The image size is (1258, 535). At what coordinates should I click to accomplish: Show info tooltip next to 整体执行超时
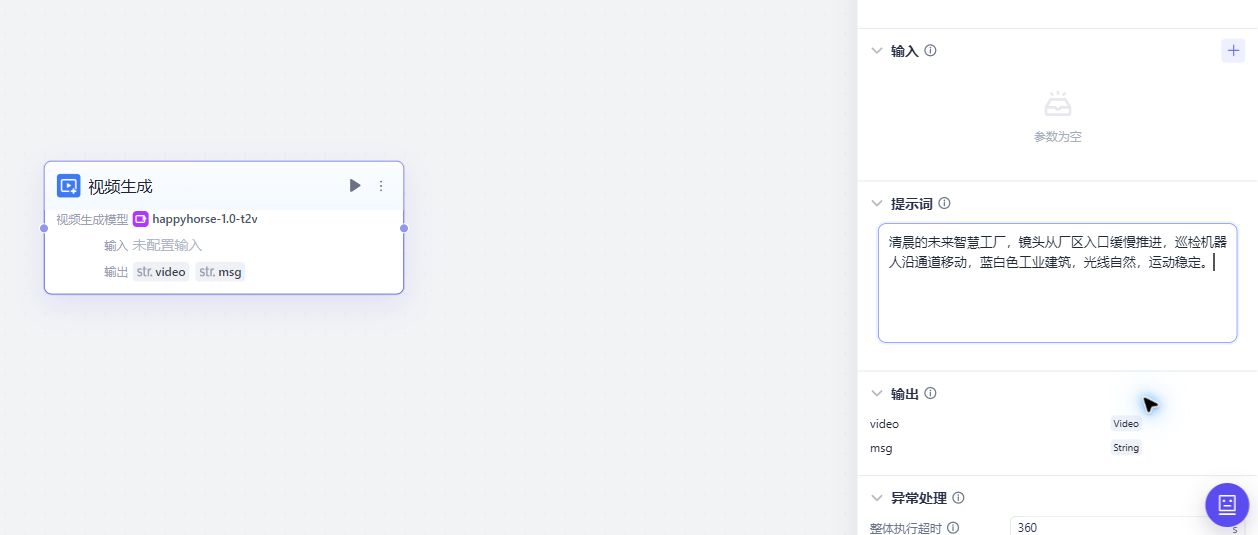coord(953,527)
